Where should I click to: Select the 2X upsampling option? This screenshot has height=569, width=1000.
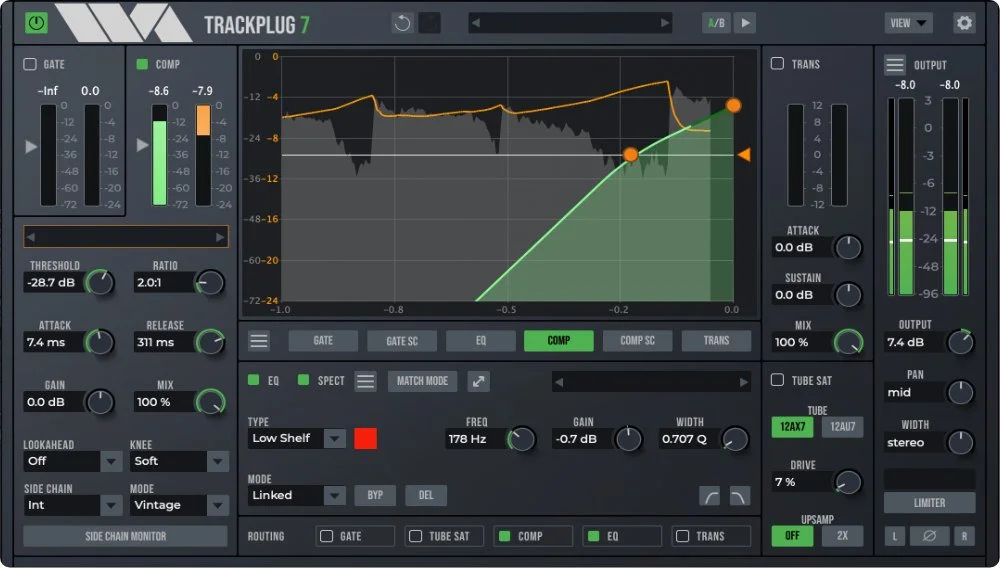point(842,536)
